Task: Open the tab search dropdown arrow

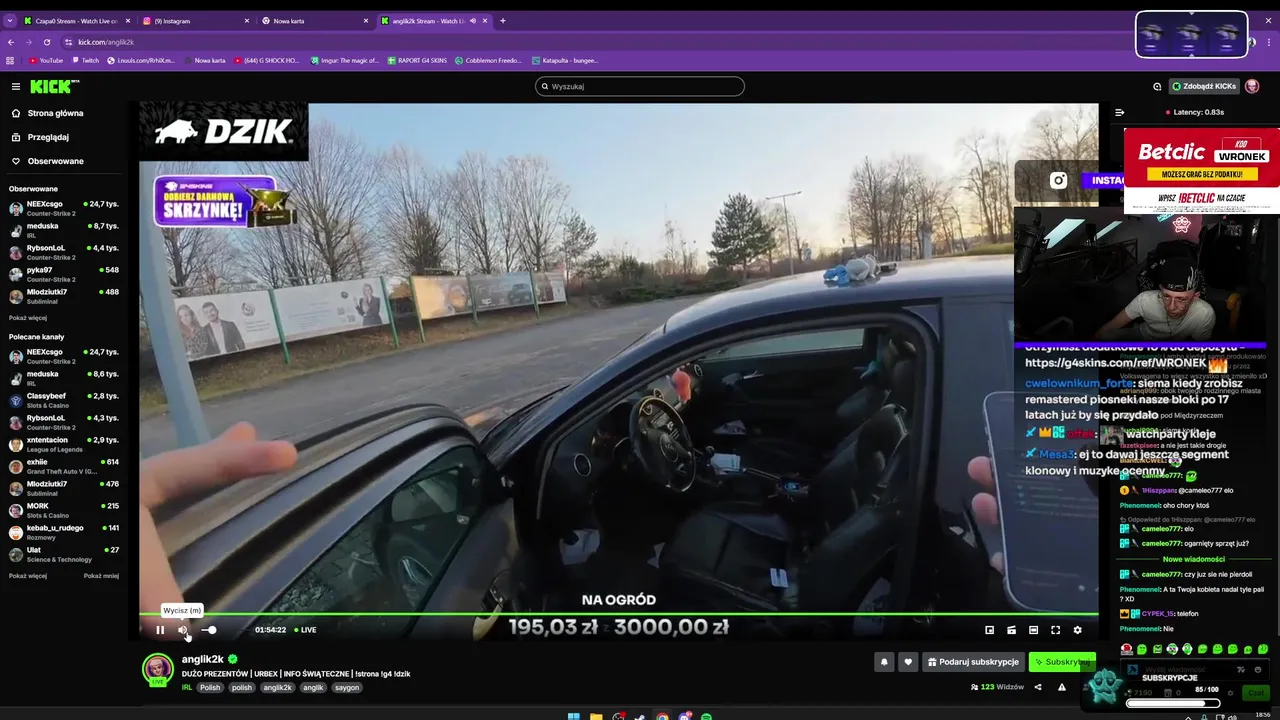Action: tap(8, 21)
